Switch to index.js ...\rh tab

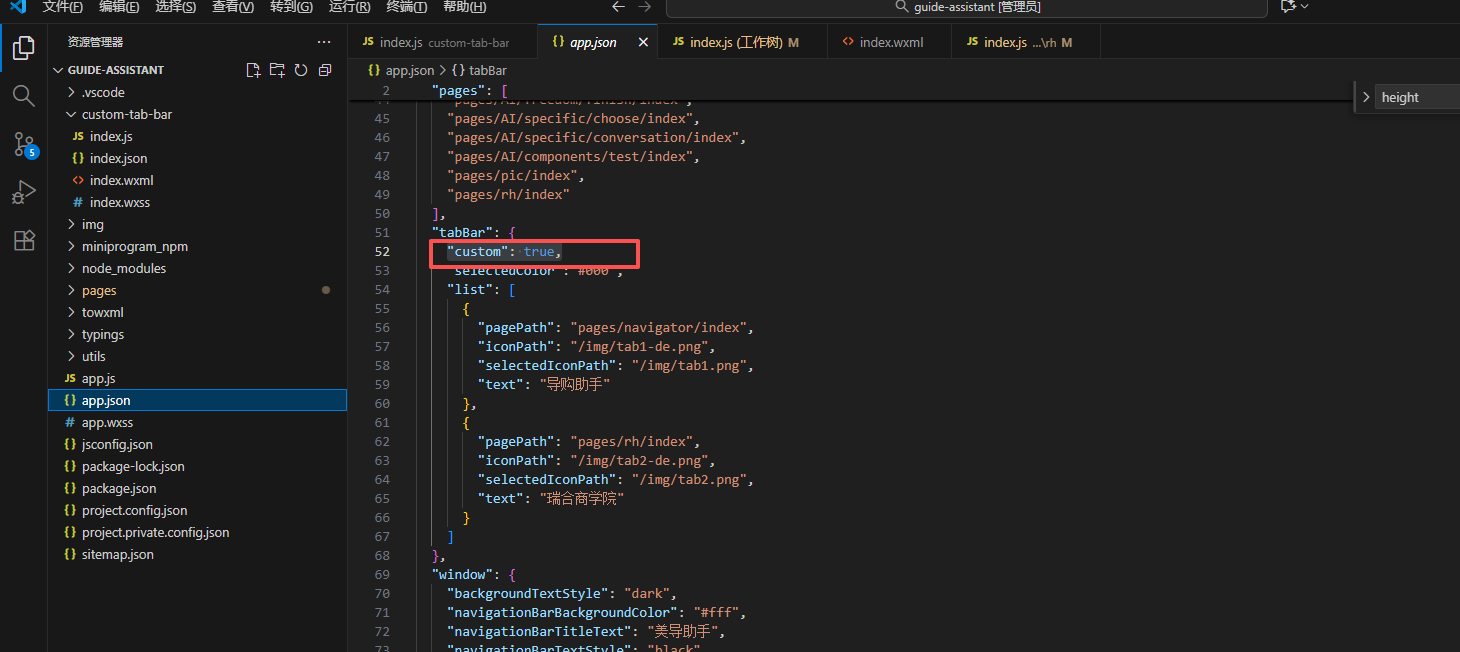[1026, 42]
